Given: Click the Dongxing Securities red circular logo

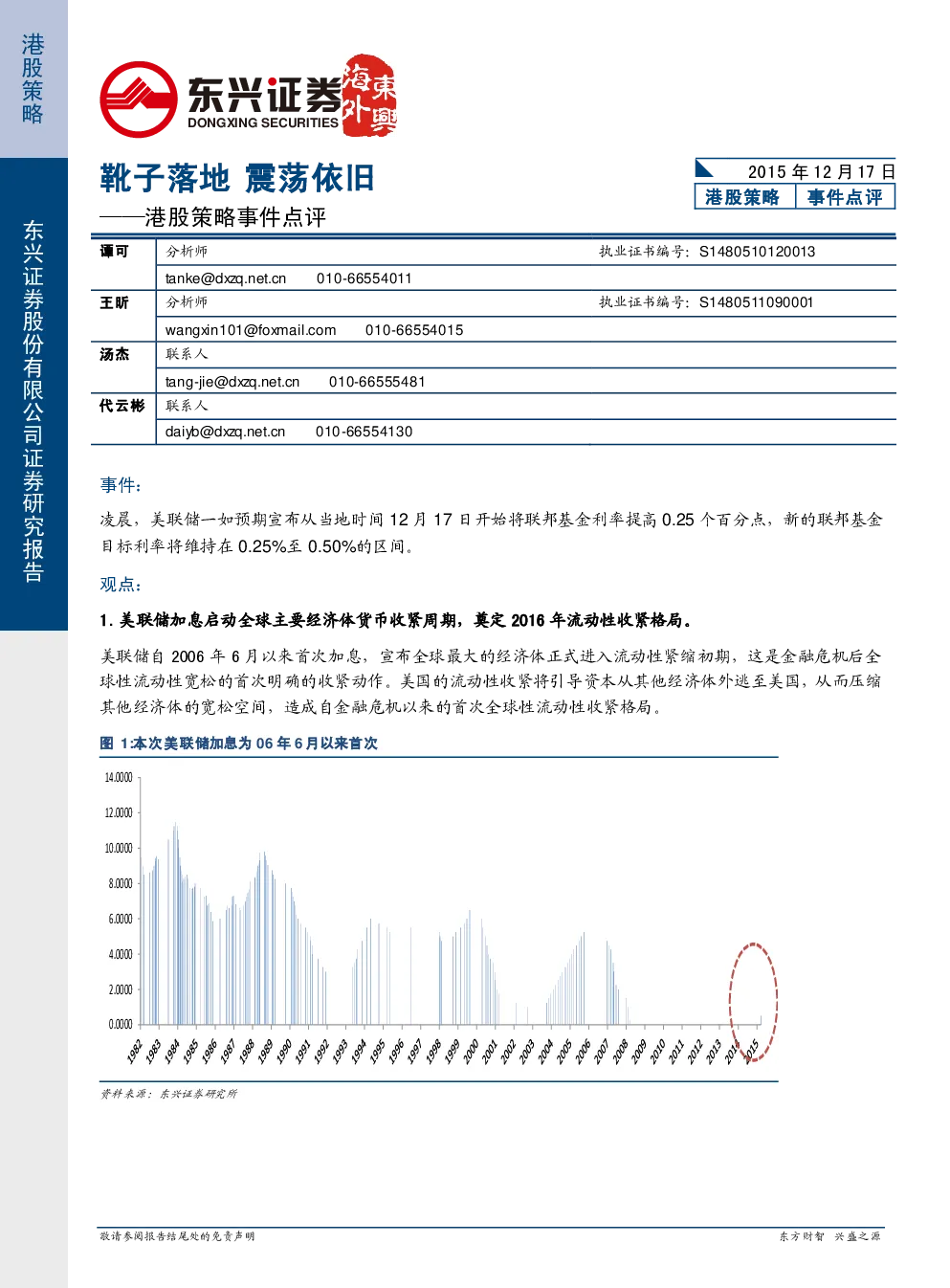Looking at the screenshot, I should coord(139,99).
